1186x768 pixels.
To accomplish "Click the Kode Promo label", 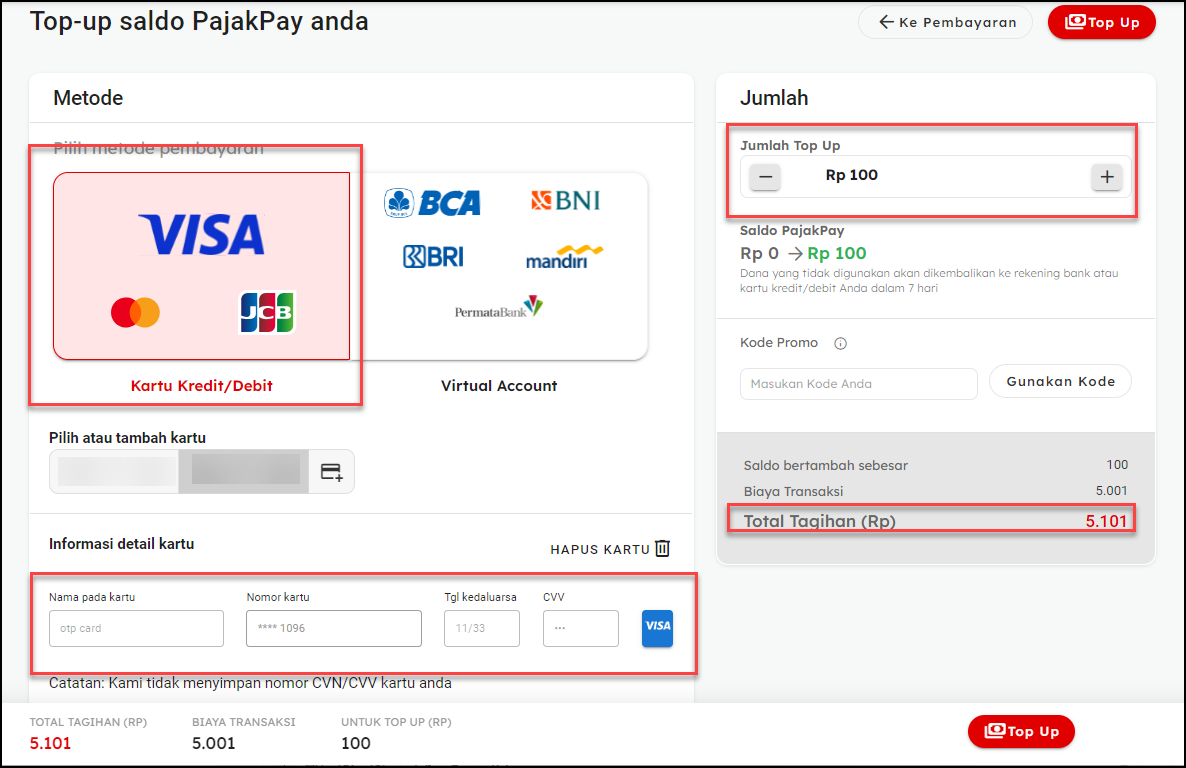I will click(x=779, y=343).
